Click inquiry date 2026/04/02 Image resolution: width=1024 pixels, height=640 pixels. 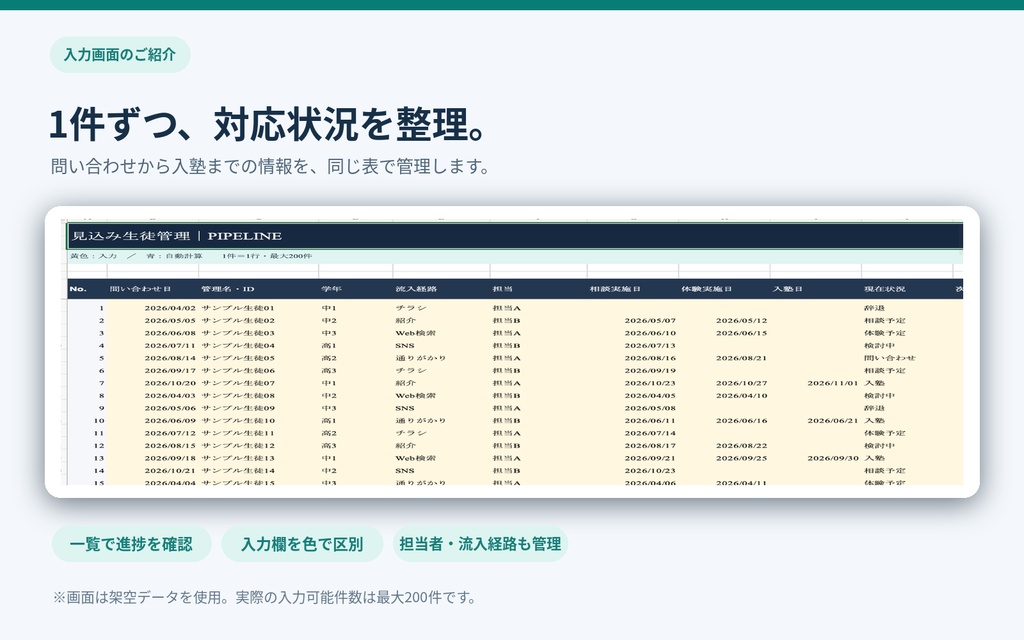click(x=170, y=308)
